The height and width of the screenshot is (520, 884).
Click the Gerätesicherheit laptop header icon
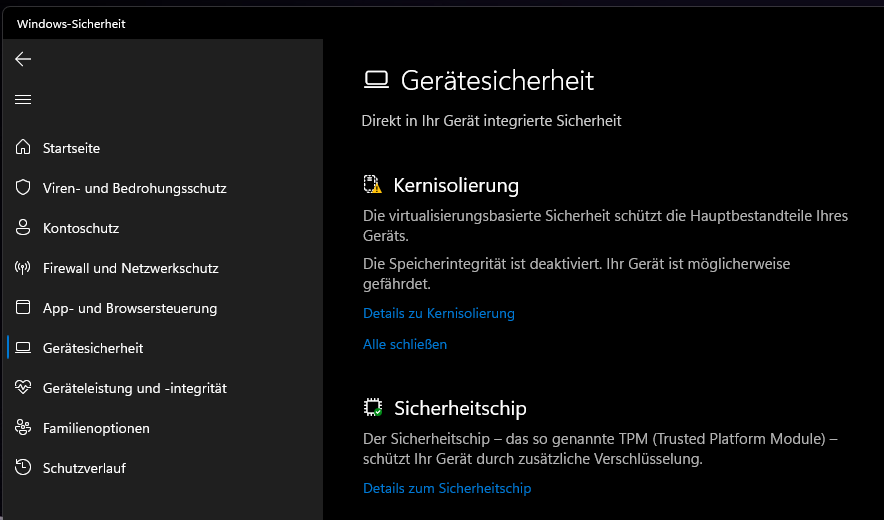click(376, 80)
